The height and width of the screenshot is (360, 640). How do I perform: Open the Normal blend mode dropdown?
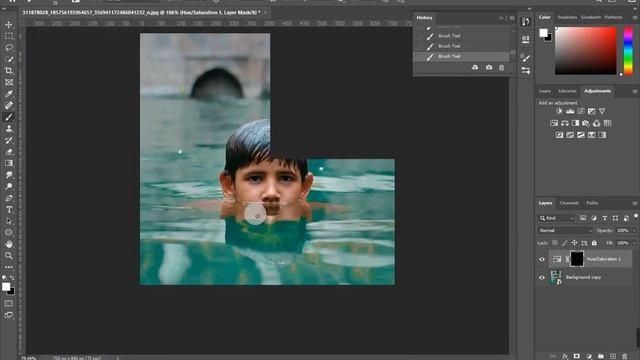tap(565, 231)
